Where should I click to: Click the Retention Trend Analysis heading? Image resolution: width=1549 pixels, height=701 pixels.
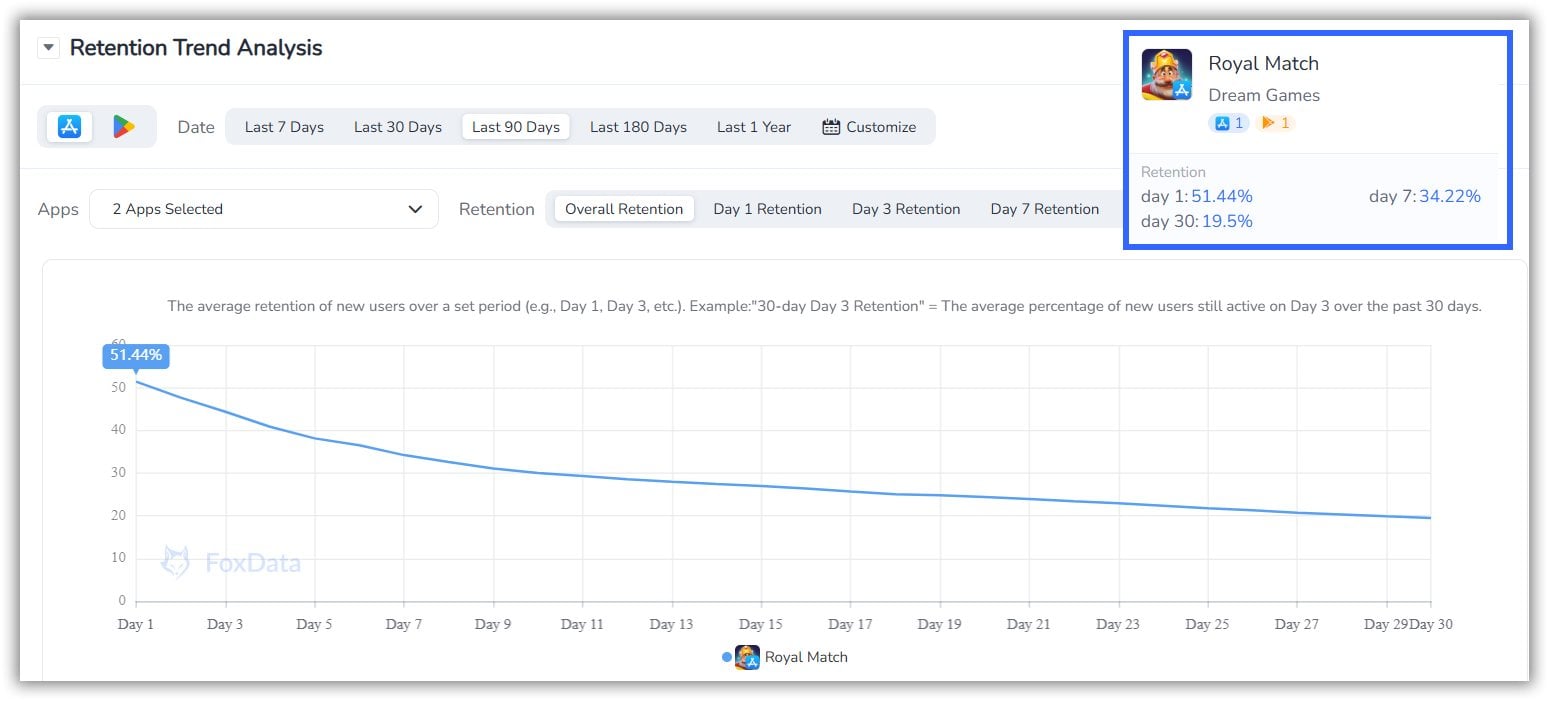[196, 48]
